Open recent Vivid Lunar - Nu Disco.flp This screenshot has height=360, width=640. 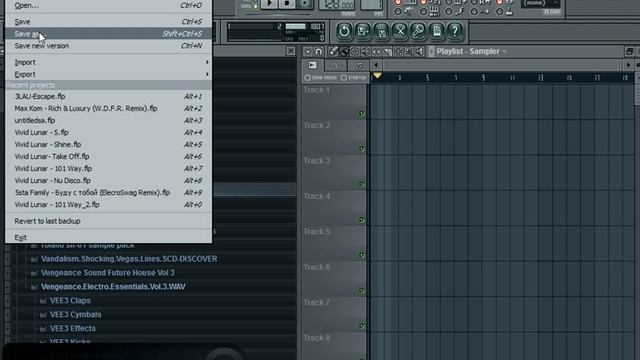pyautogui.click(x=109, y=180)
